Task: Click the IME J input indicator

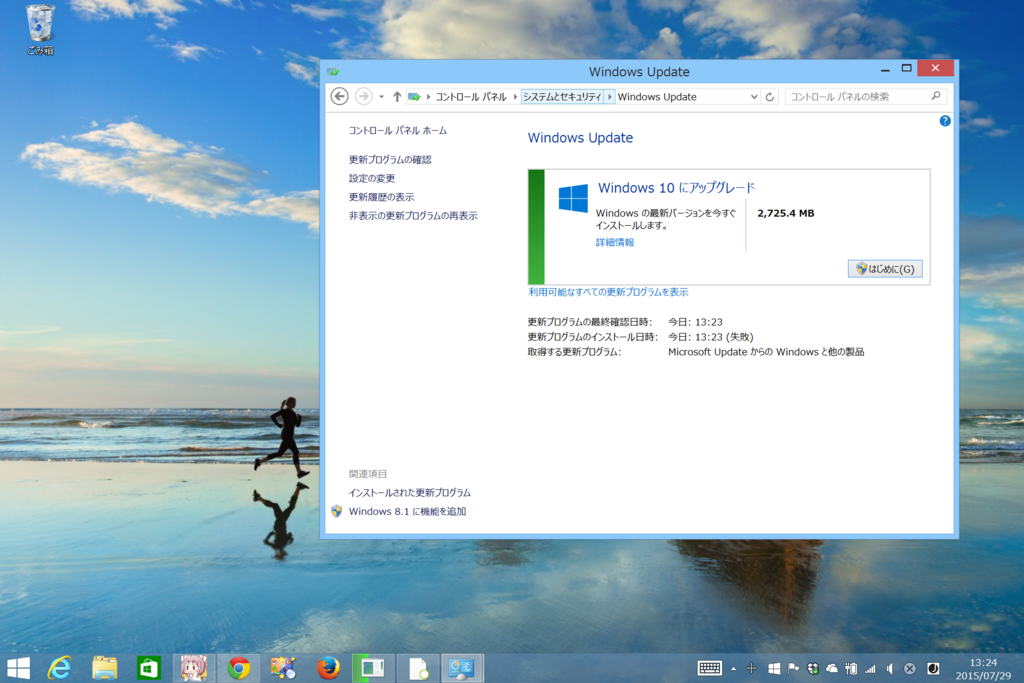Action: tap(933, 668)
